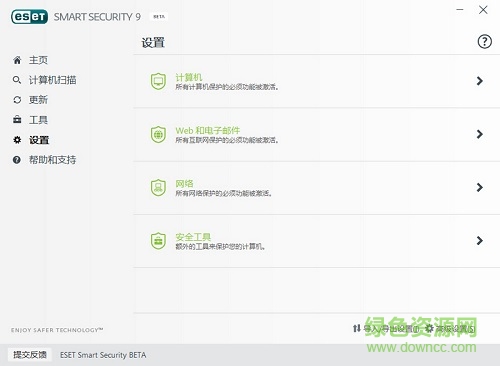Close the ESET window
This screenshot has width=500, height=366.
[483, 10]
